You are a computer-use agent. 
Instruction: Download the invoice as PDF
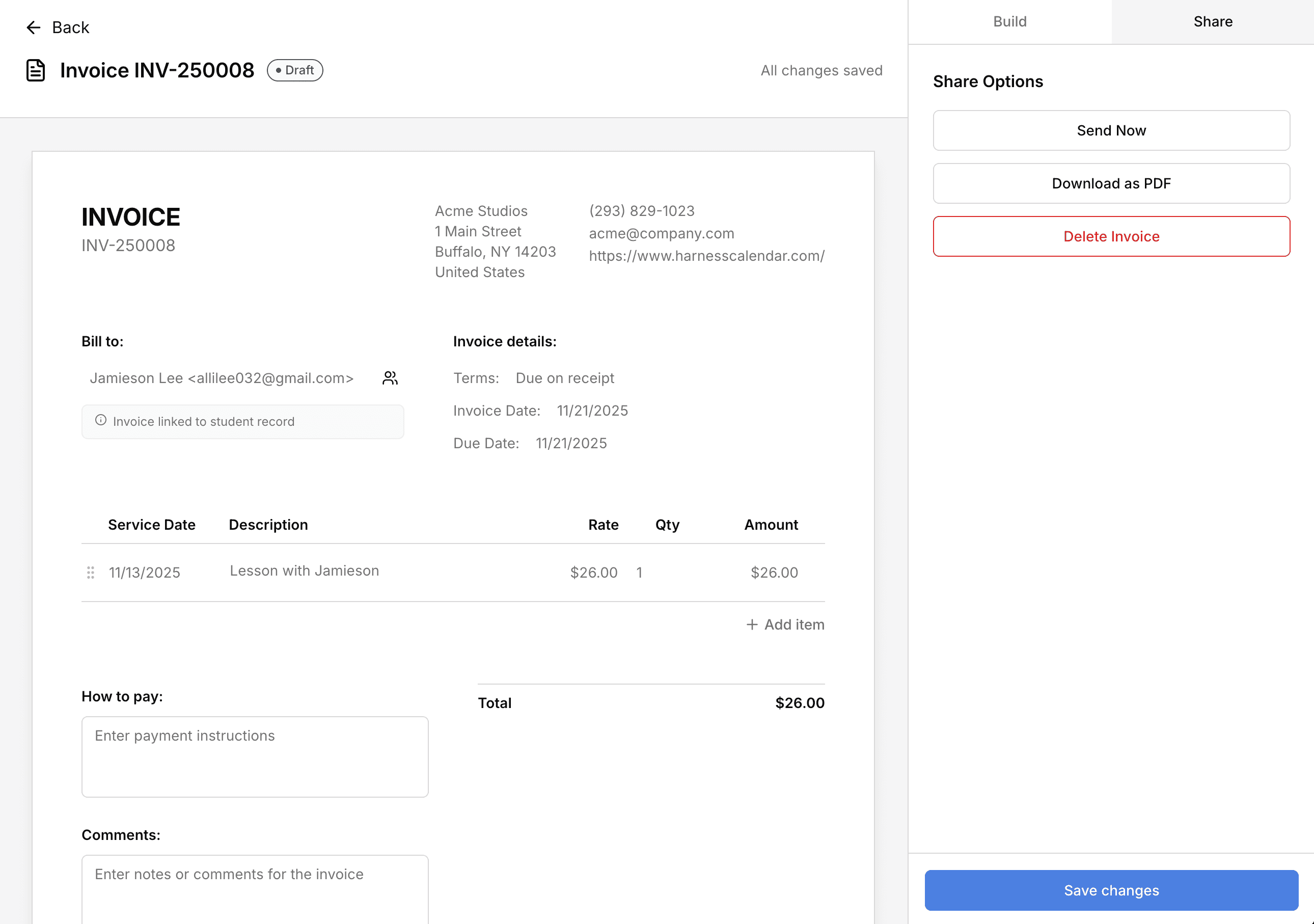tap(1111, 183)
